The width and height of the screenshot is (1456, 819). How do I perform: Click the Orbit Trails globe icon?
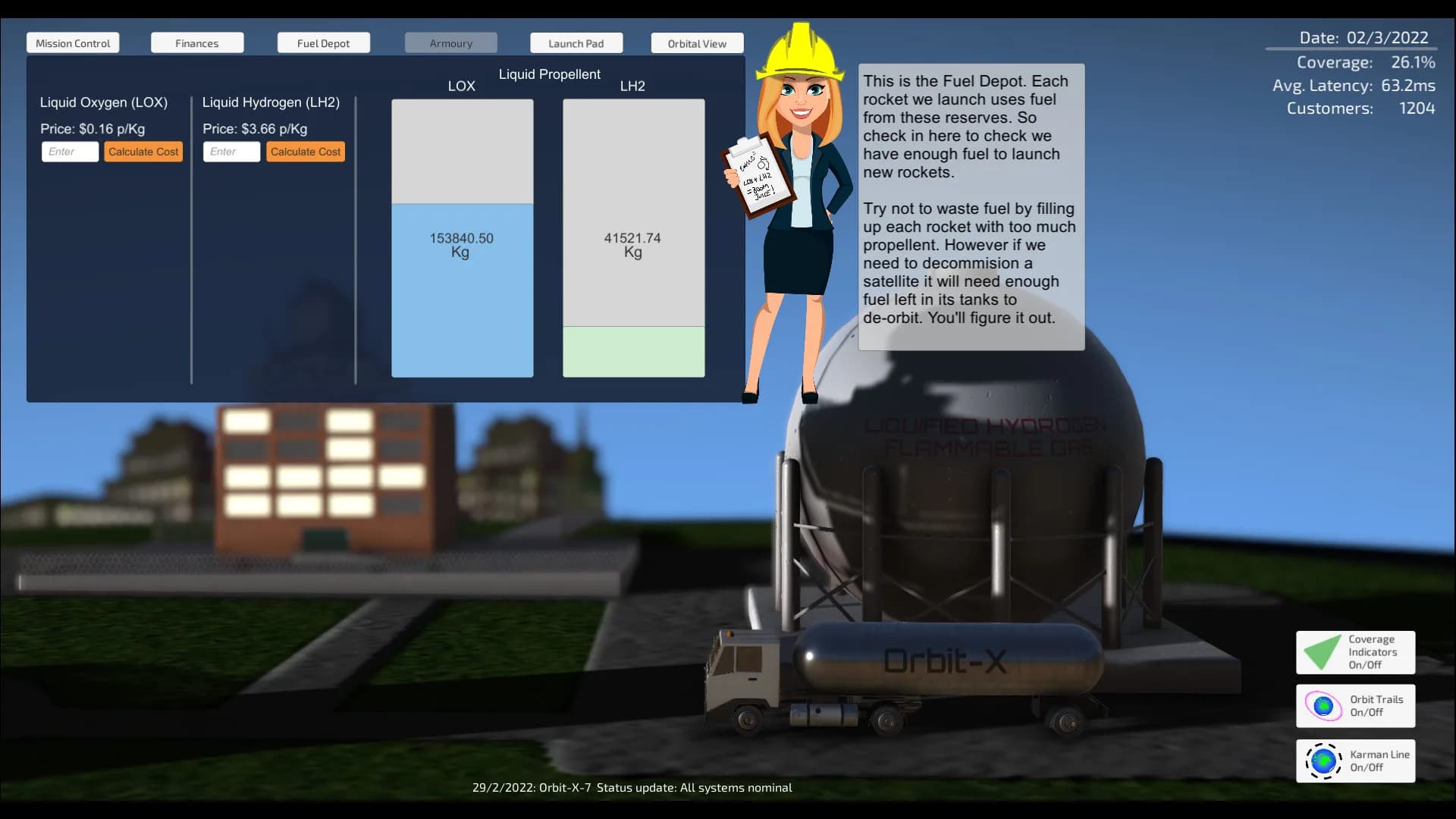pyautogui.click(x=1323, y=706)
